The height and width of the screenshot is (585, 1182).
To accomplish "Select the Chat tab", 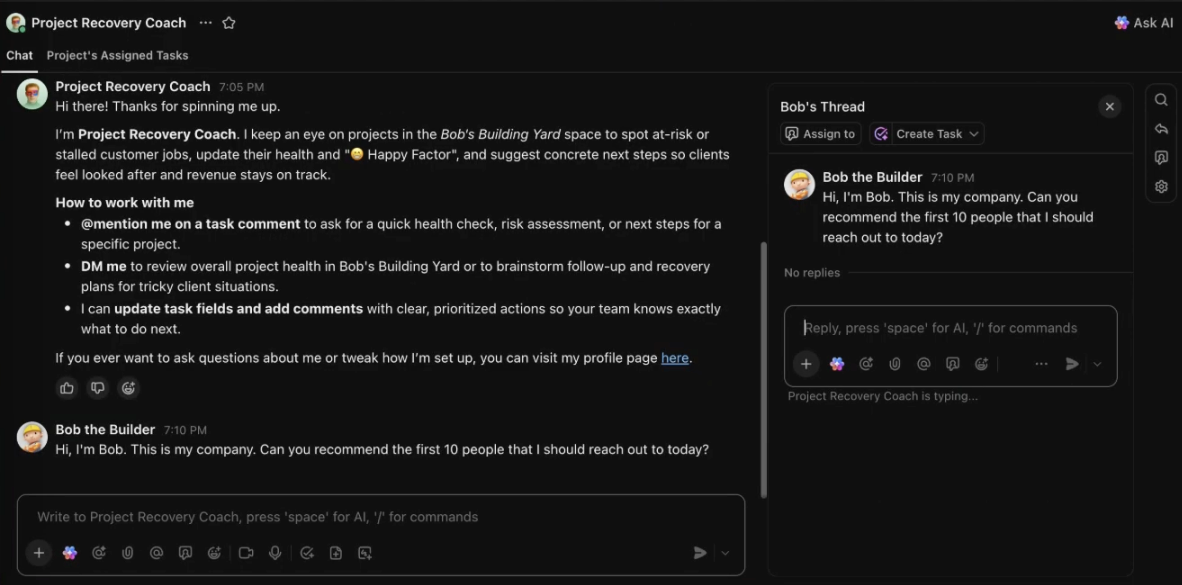I will (19, 56).
